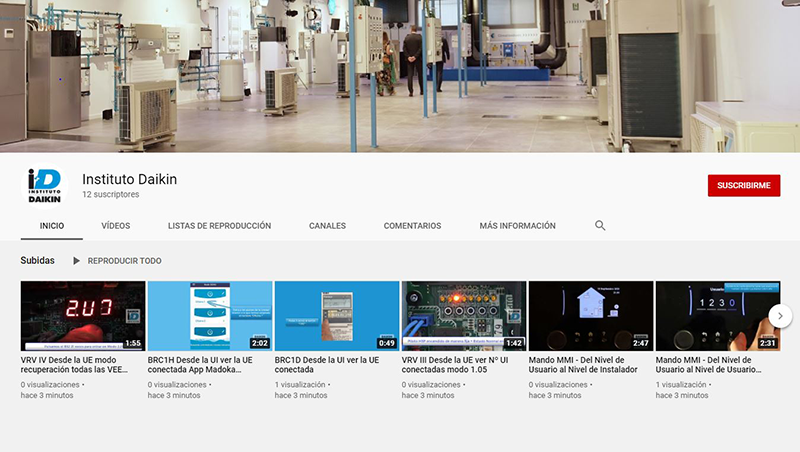The height and width of the screenshot is (452, 800).
Task: Open title BRC1D Desde la UI ver la UE conectada
Action: click(x=327, y=365)
